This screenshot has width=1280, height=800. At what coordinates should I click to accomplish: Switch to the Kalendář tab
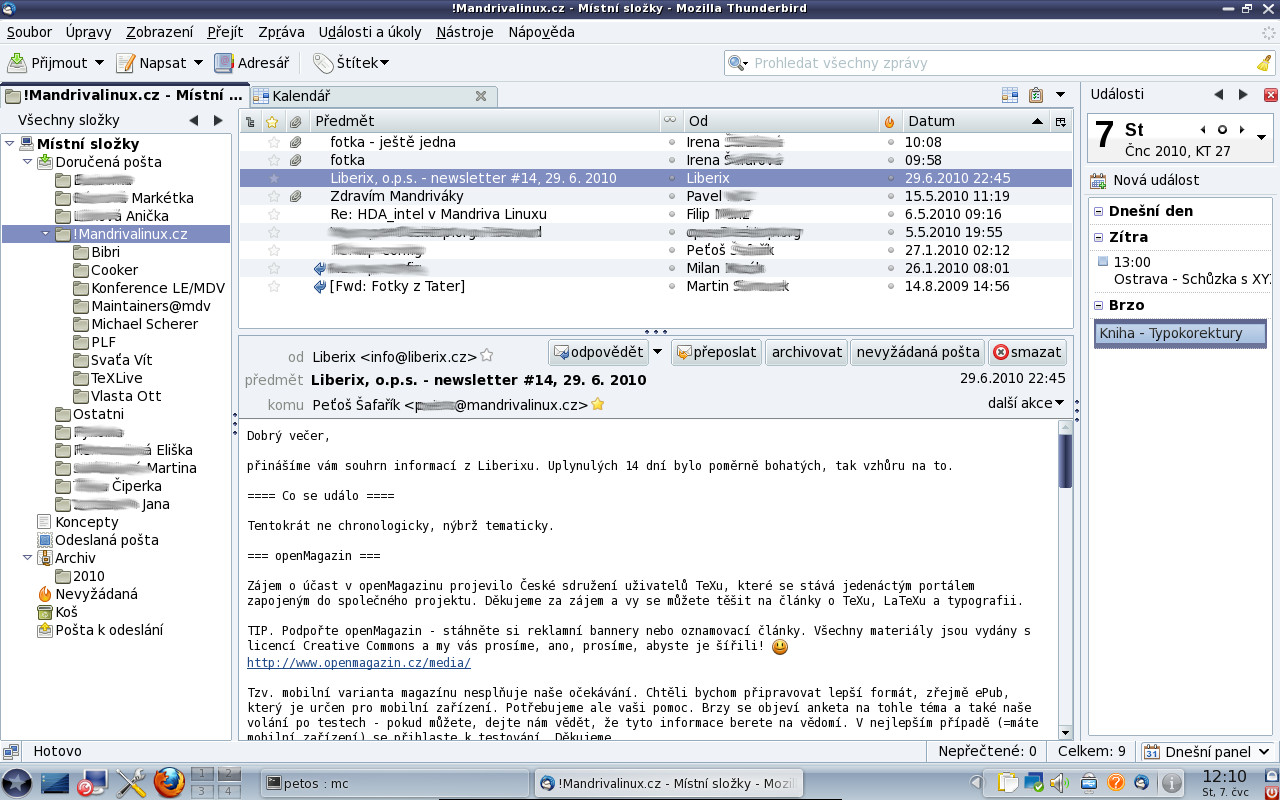(x=372, y=96)
